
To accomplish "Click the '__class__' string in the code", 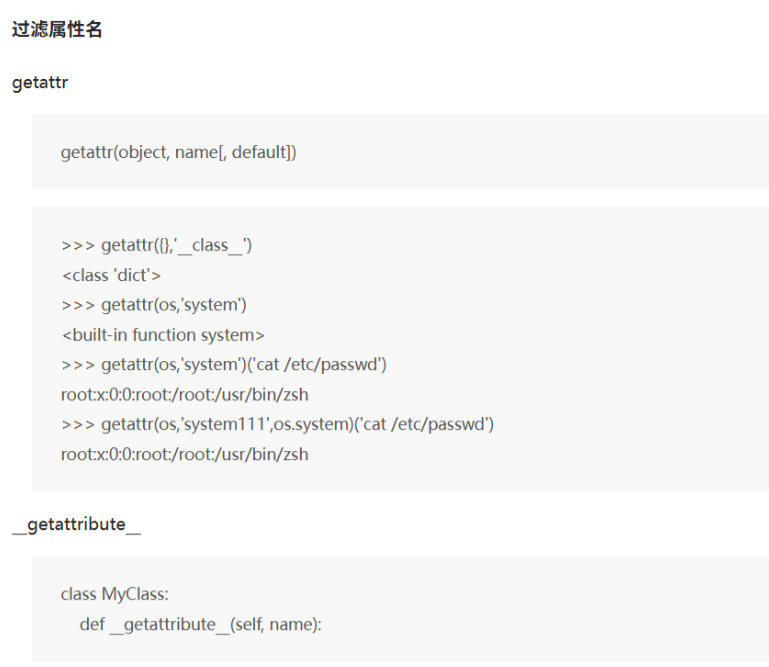I will click(x=211, y=245).
